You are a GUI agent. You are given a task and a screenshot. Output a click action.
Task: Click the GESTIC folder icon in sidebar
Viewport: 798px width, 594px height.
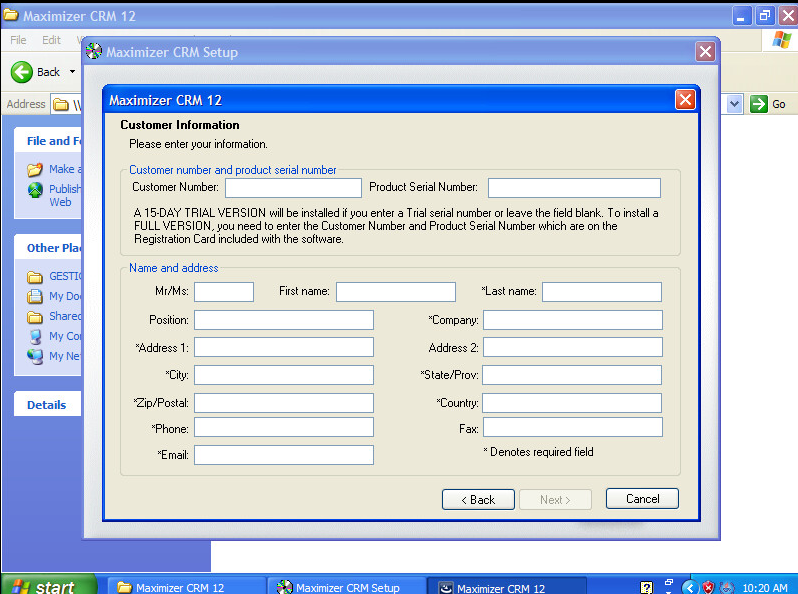[35, 277]
